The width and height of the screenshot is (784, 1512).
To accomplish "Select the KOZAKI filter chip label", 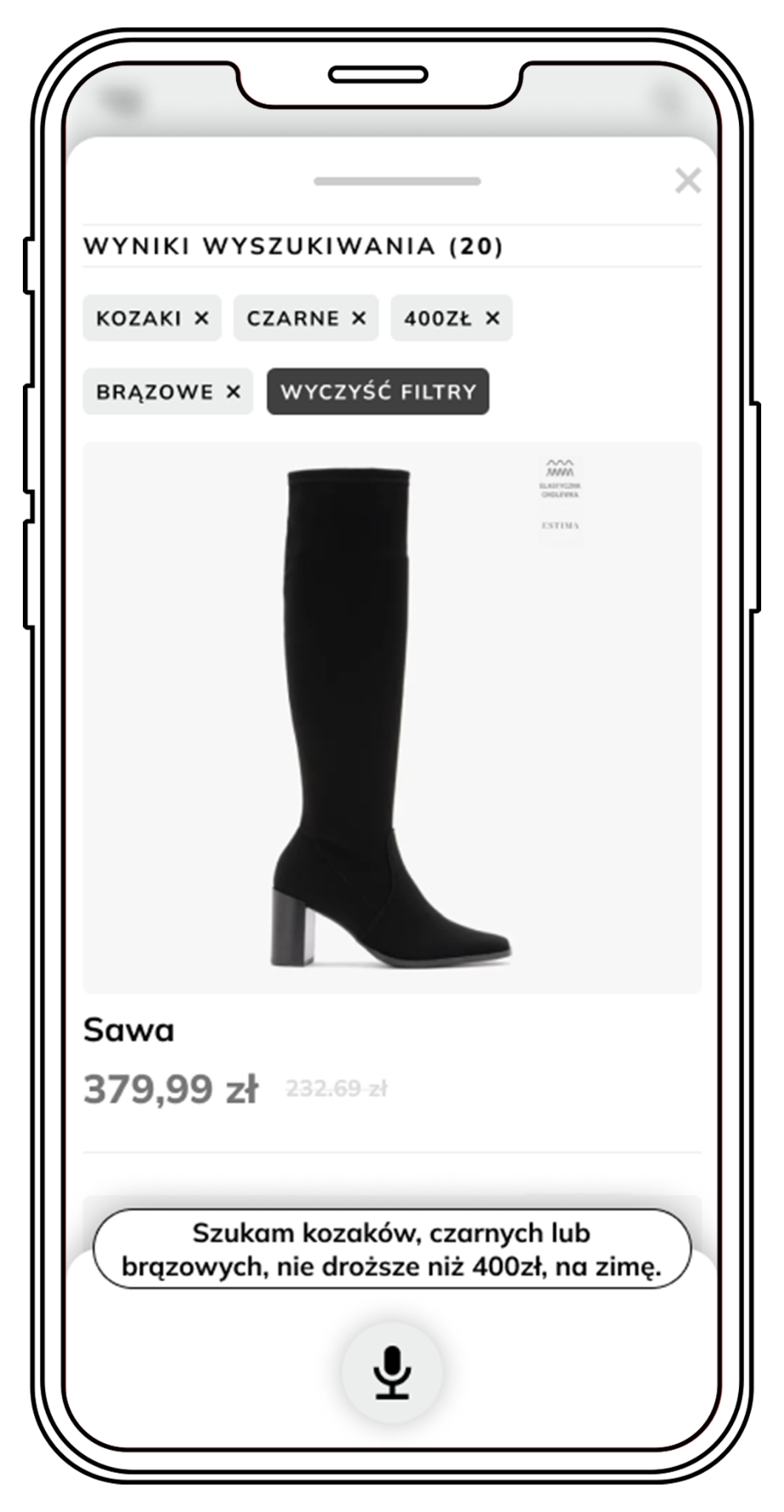I will click(x=139, y=318).
